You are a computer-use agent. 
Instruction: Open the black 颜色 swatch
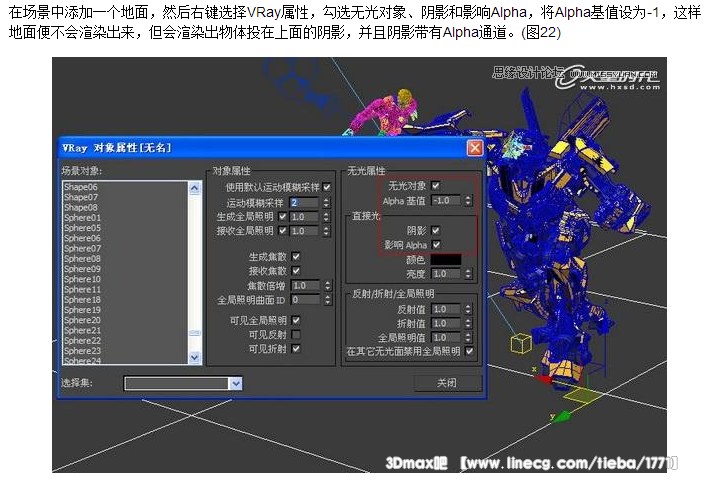pyautogui.click(x=446, y=260)
